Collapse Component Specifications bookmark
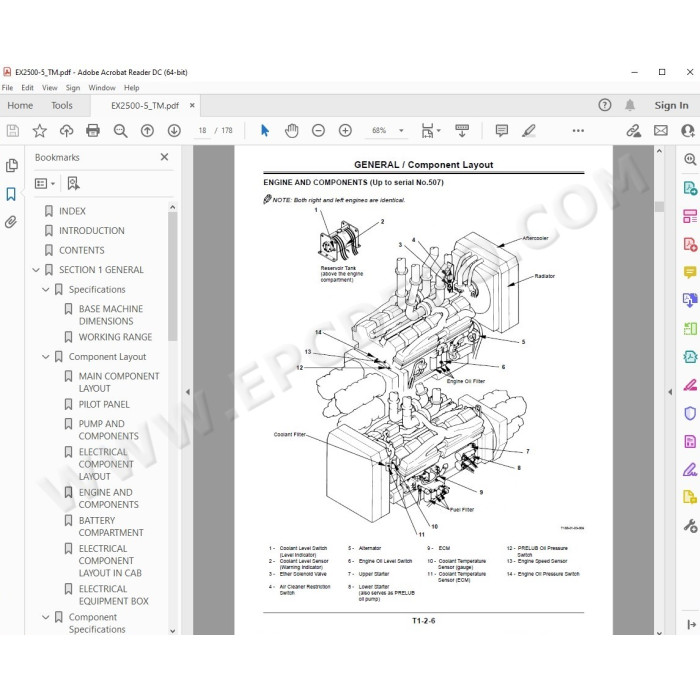Screen dimensions: 700x700 [x=46, y=617]
